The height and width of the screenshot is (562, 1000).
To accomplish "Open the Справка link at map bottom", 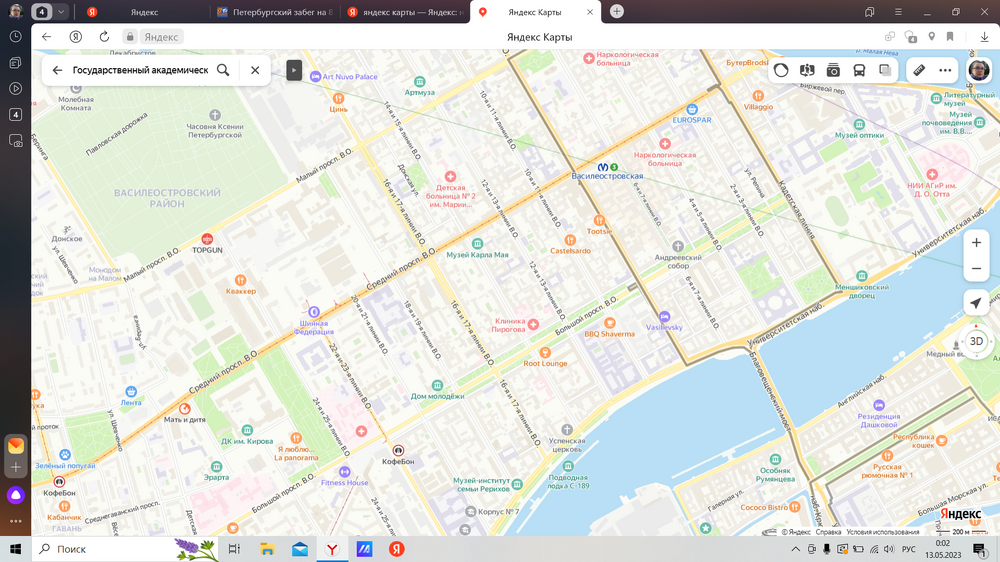I will (828, 532).
